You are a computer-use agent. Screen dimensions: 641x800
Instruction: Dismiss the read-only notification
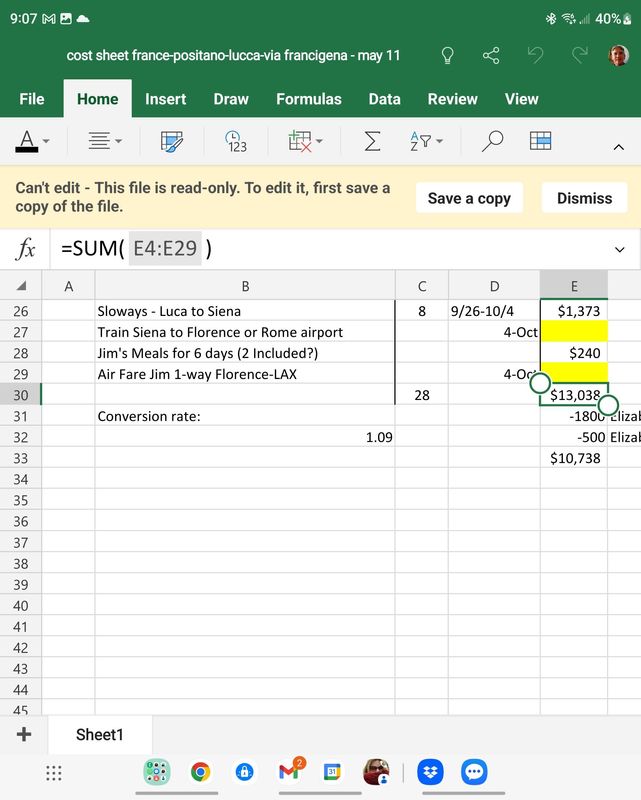584,197
